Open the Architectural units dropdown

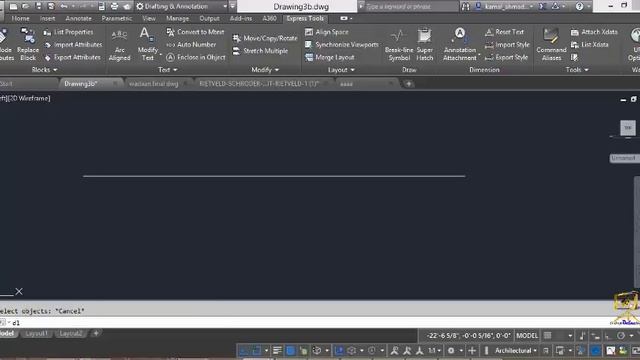pos(516,350)
